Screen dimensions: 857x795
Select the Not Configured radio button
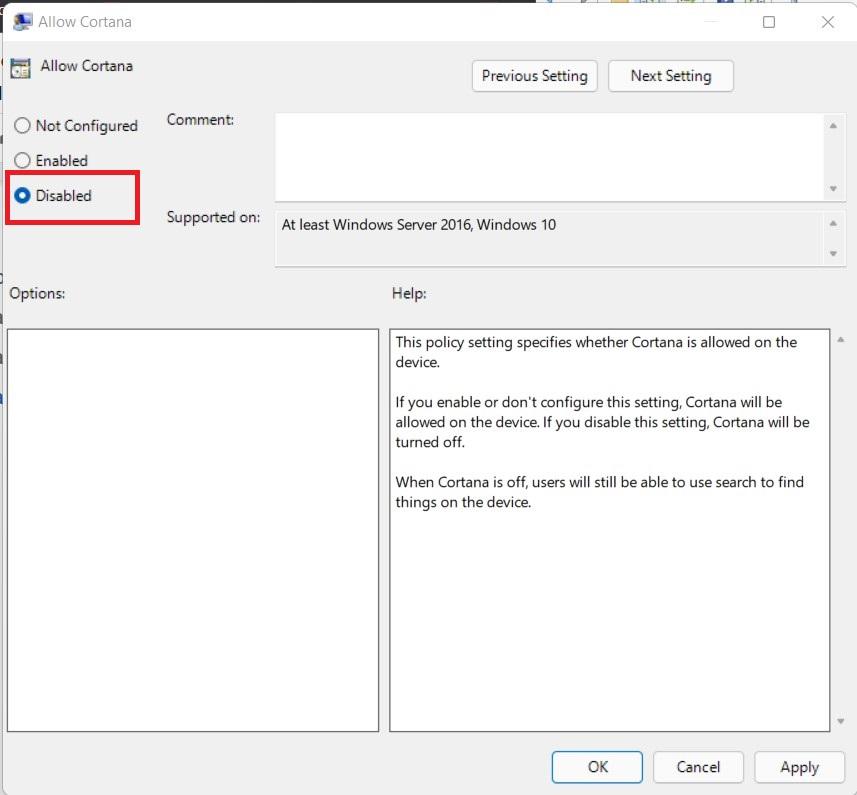22,126
